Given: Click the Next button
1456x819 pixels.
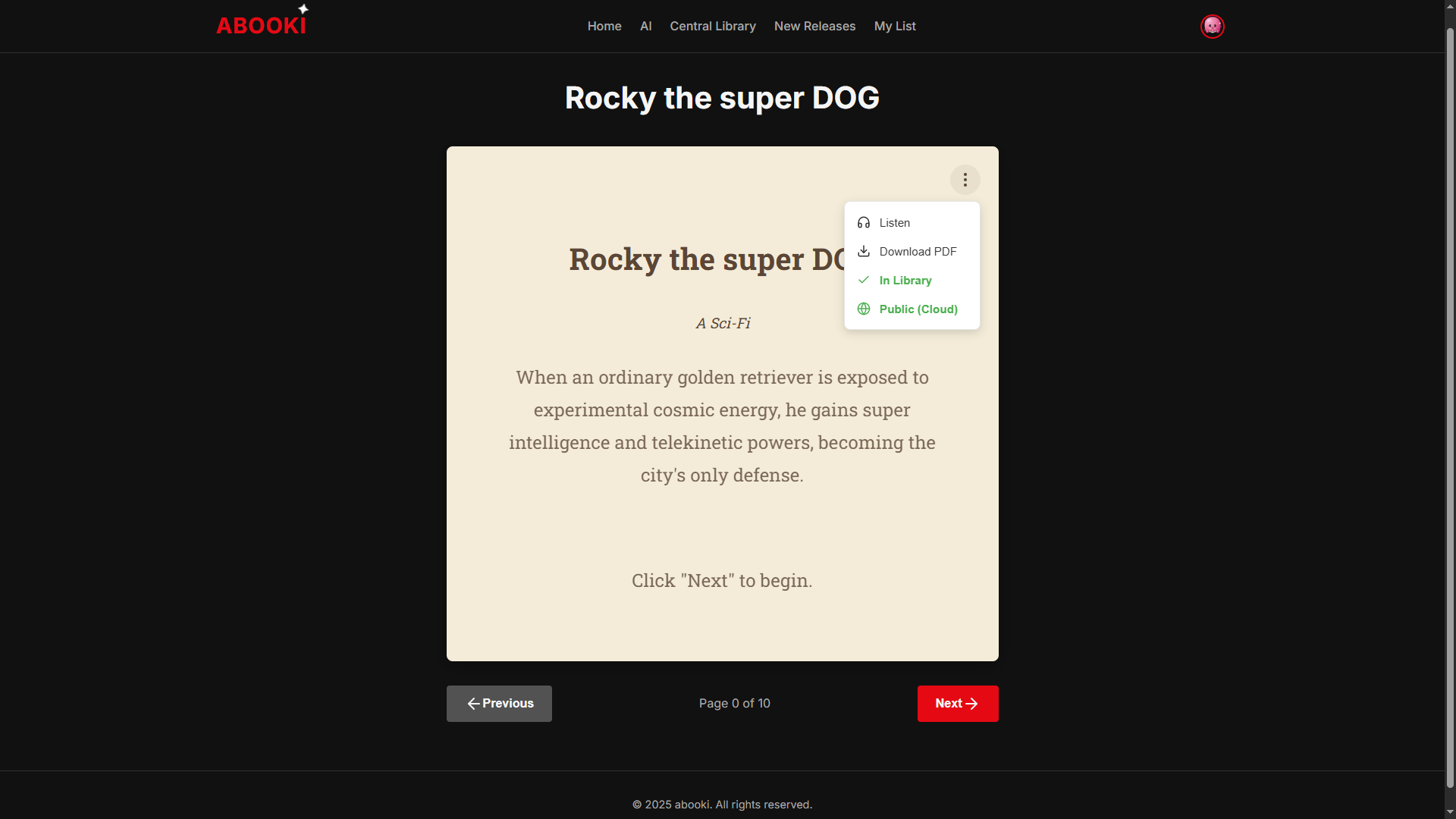Looking at the screenshot, I should 957,704.
